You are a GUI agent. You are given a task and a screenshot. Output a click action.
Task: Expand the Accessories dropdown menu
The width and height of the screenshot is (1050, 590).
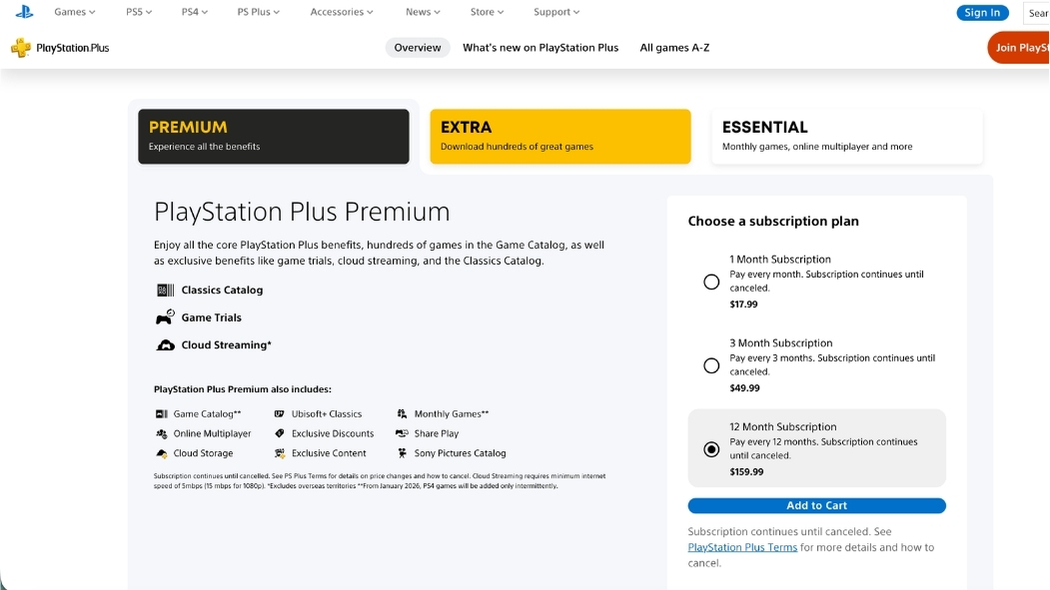(342, 12)
